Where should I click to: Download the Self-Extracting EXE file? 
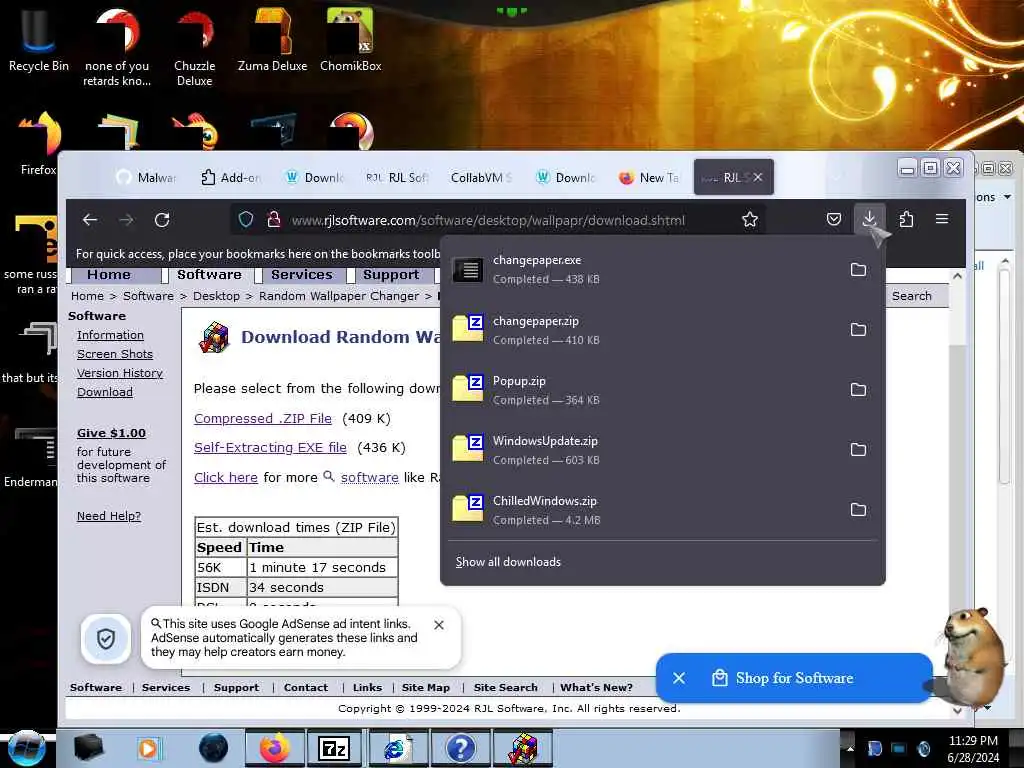270,447
